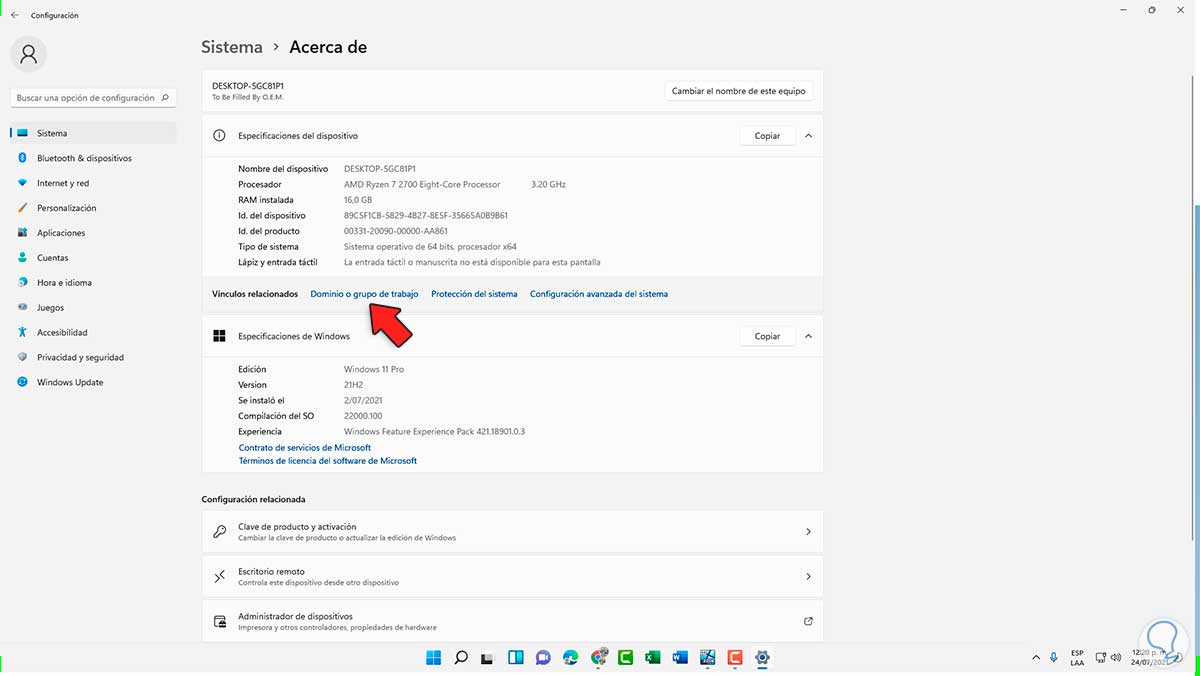Open Word from the taskbar
Image resolution: width=1200 pixels, height=676 pixels.
pyautogui.click(x=681, y=657)
